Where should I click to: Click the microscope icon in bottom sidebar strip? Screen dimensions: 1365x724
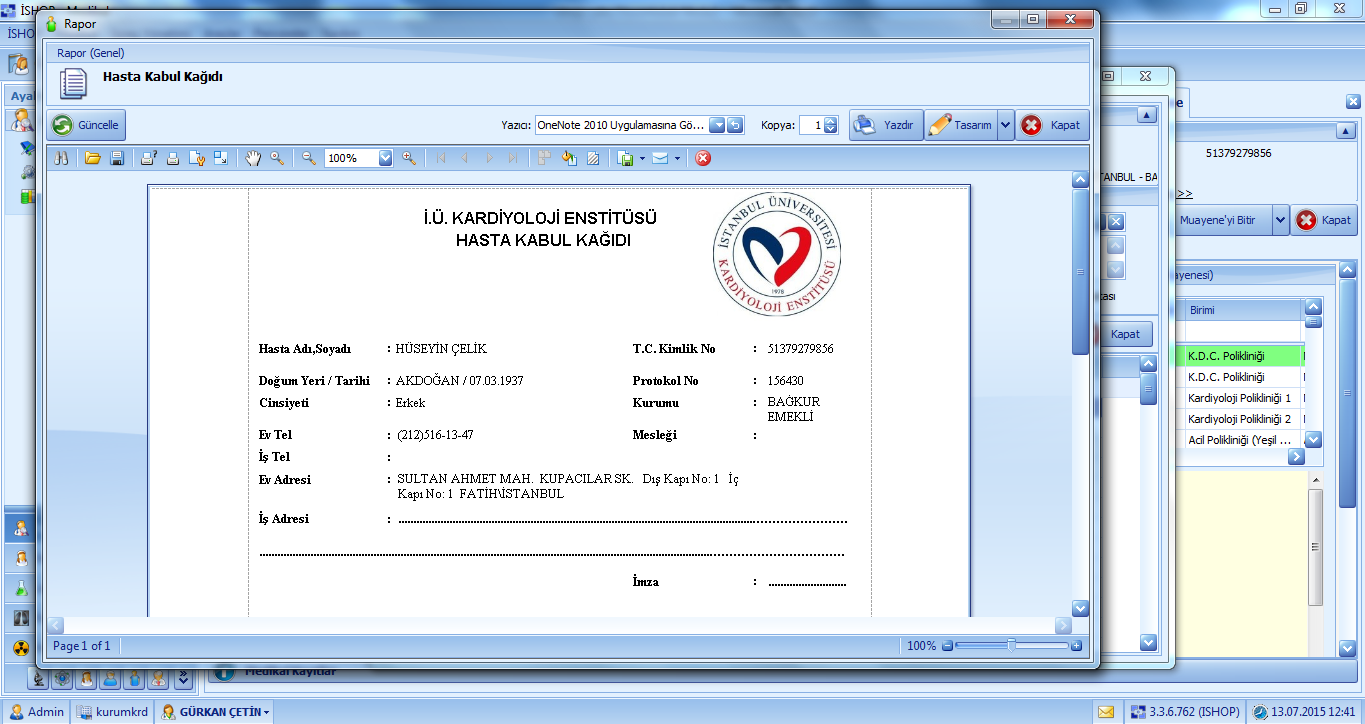39,679
